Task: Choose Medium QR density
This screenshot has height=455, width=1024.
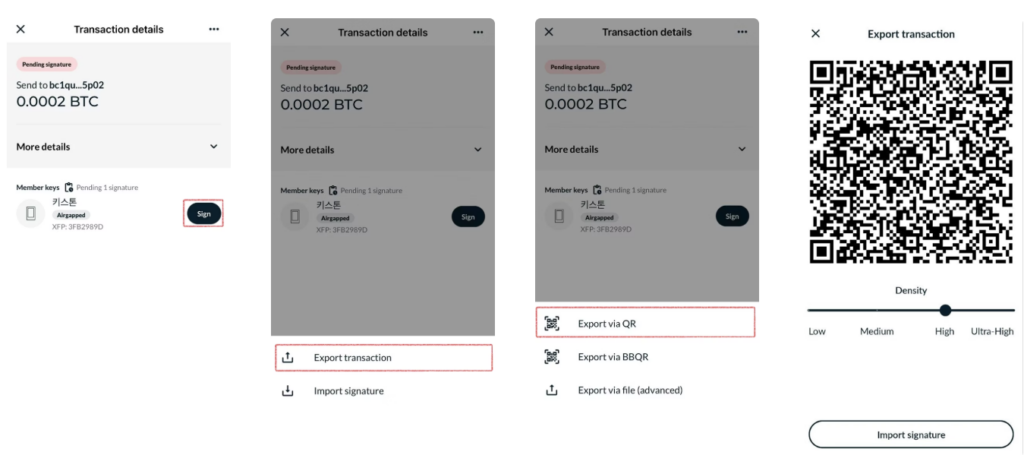Action: (876, 331)
